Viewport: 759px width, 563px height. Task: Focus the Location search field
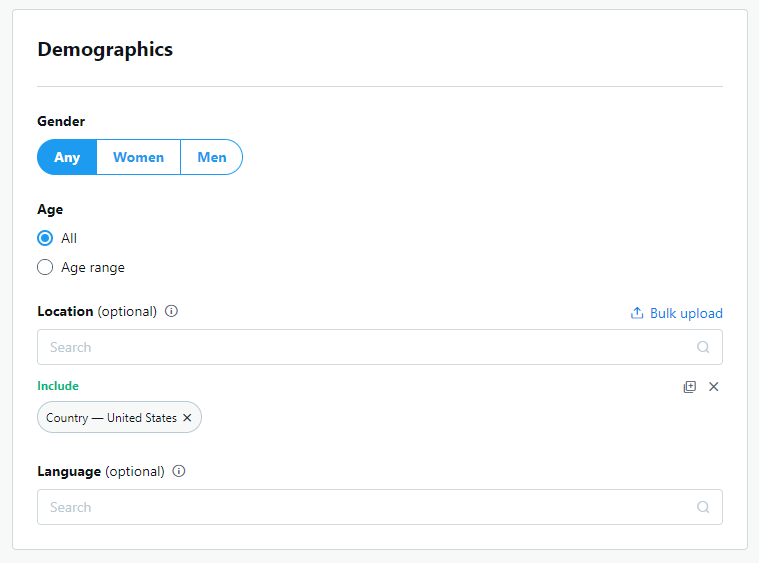pyautogui.click(x=380, y=347)
